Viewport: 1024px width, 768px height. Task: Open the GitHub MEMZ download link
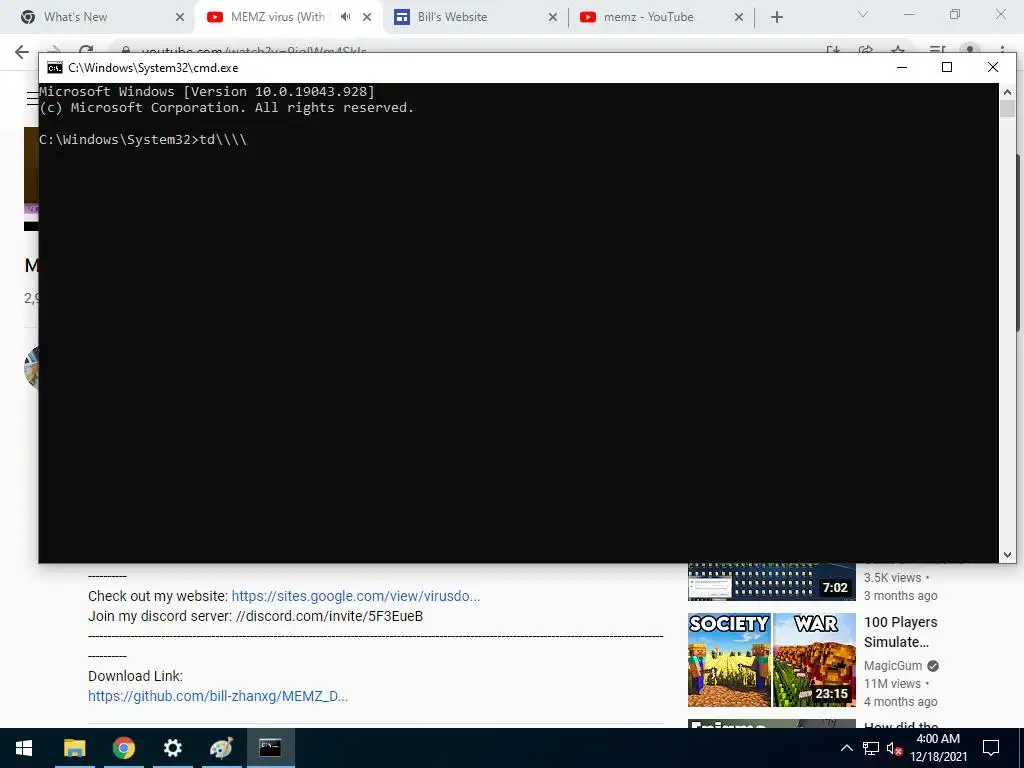point(218,696)
